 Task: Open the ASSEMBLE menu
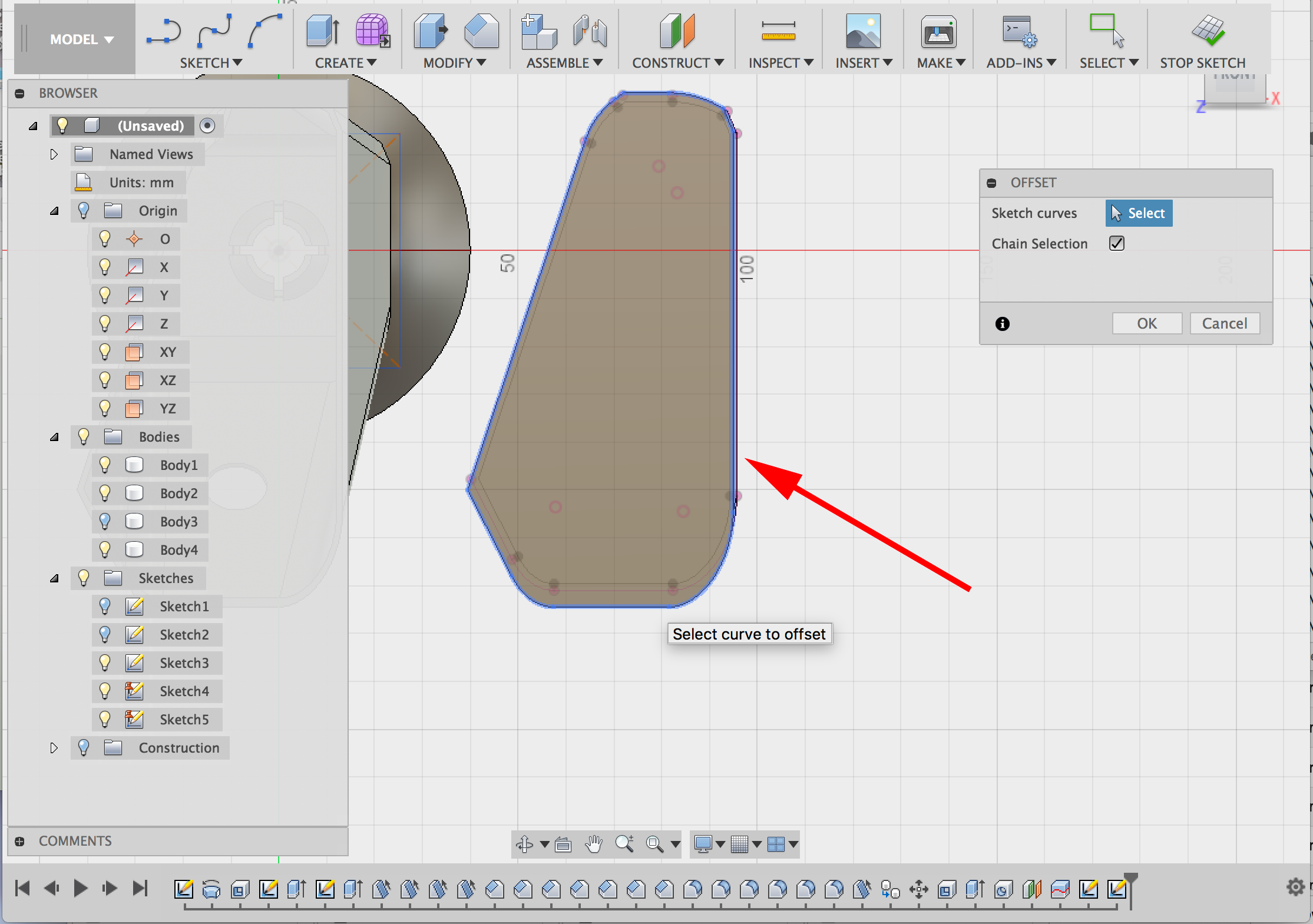[x=564, y=62]
